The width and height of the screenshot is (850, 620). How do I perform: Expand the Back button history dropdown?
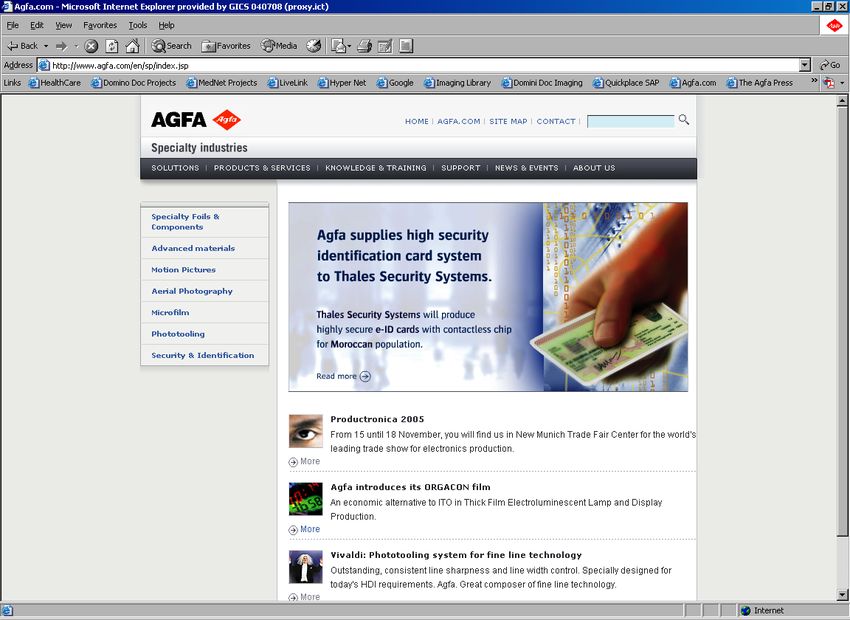pyautogui.click(x=46, y=46)
